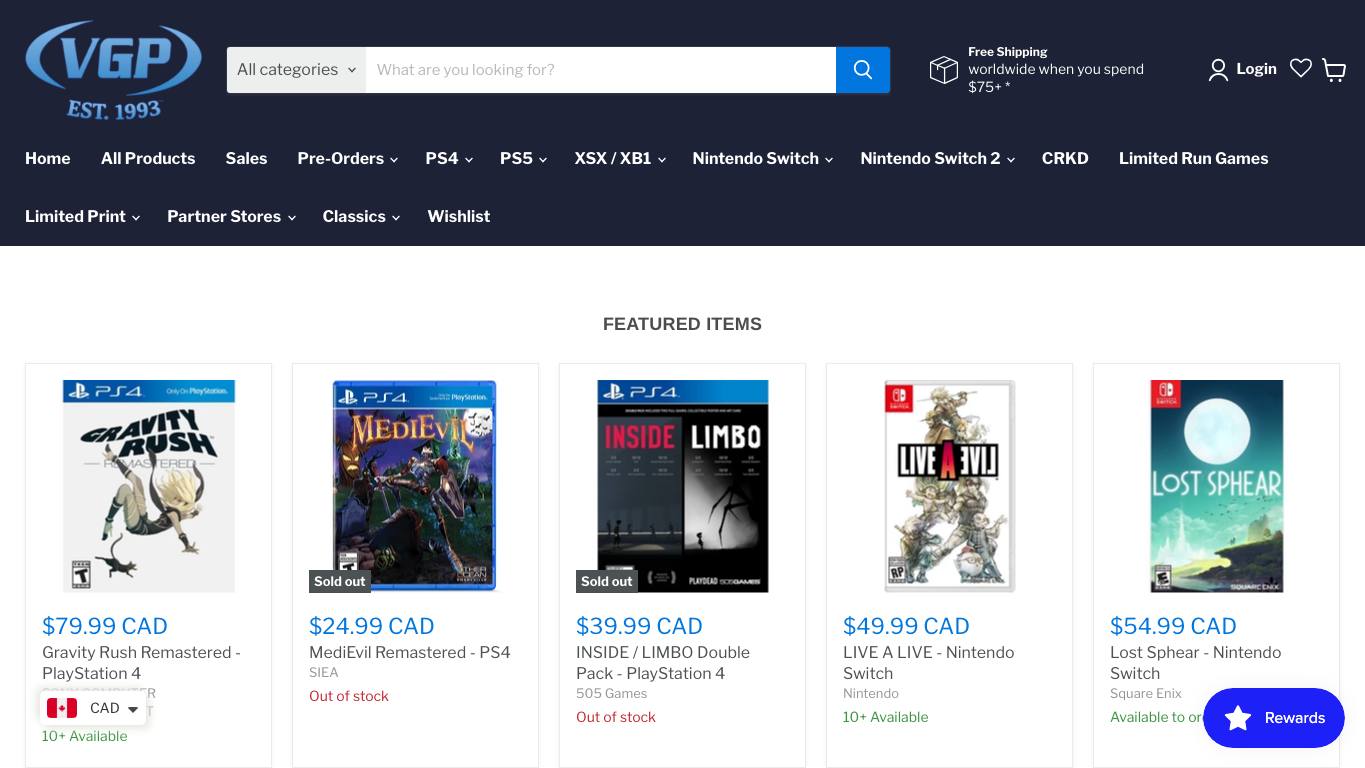Image resolution: width=1365 pixels, height=768 pixels.
Task: Open the MediEvil cover image
Action: click(x=415, y=486)
